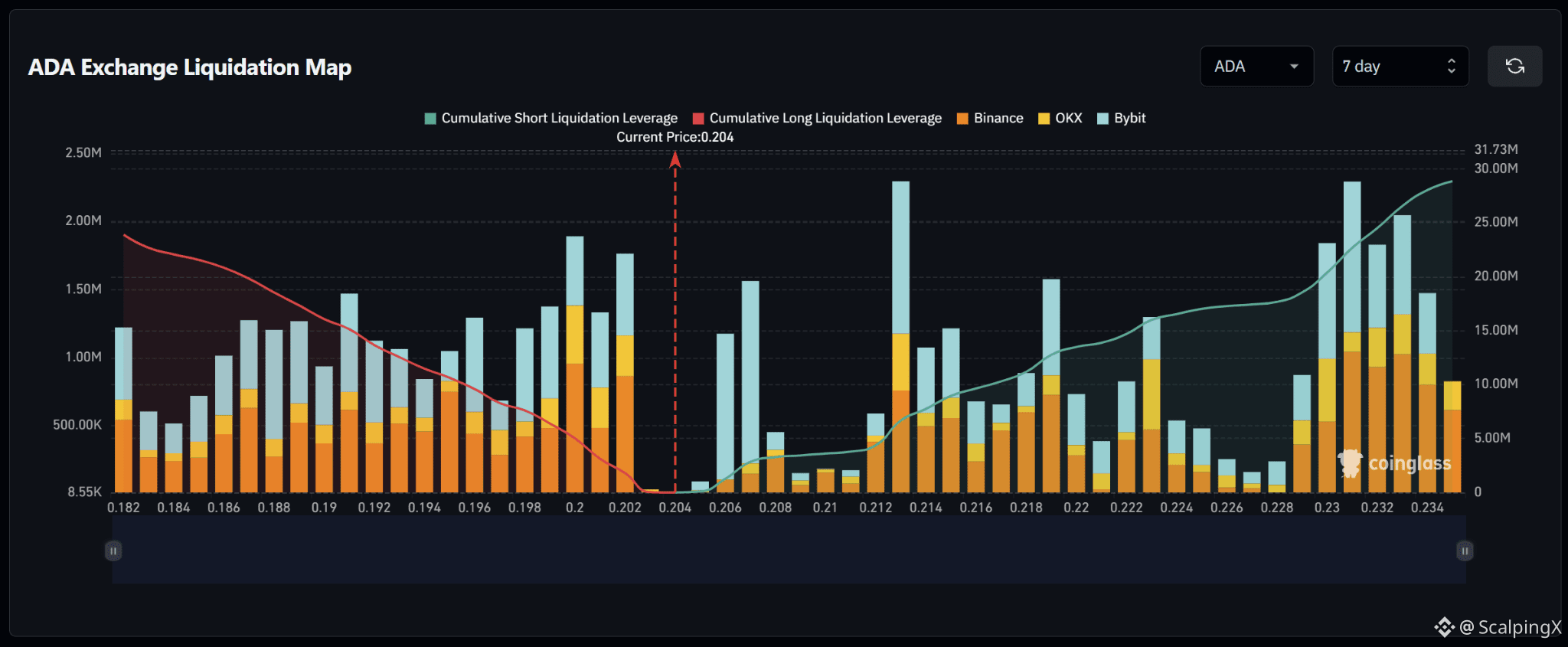Viewport: 1568px width, 647px height.
Task: Click the 1.50M left axis value
Action: tap(83, 289)
